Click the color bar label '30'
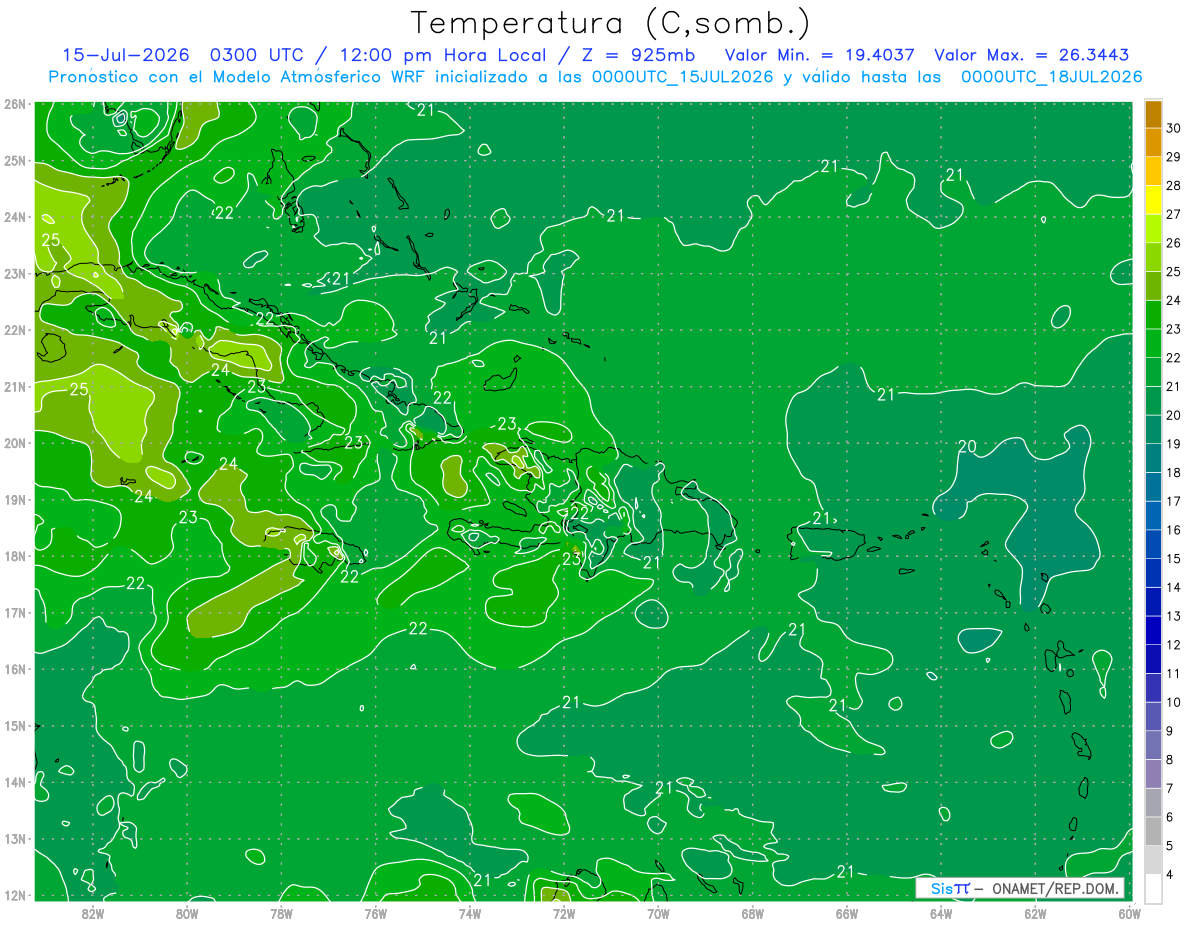This screenshot has width=1200, height=927. click(1174, 128)
